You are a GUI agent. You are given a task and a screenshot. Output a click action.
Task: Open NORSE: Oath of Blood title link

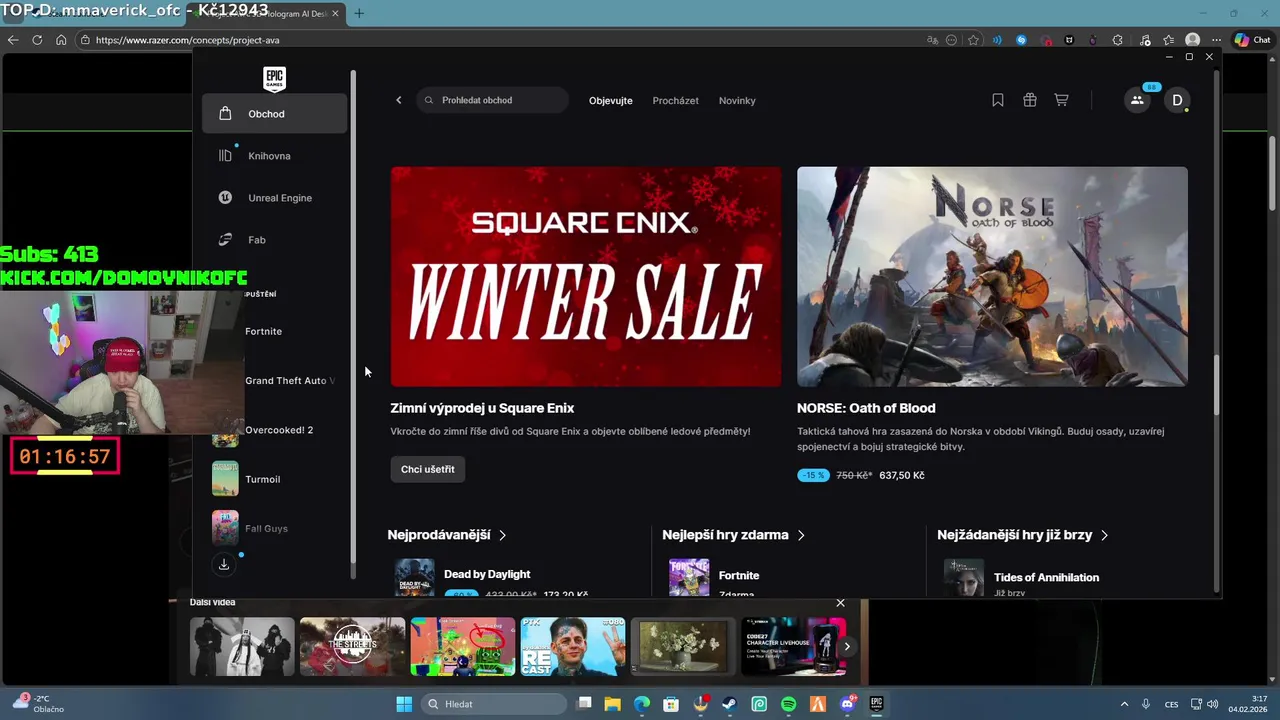(x=866, y=408)
